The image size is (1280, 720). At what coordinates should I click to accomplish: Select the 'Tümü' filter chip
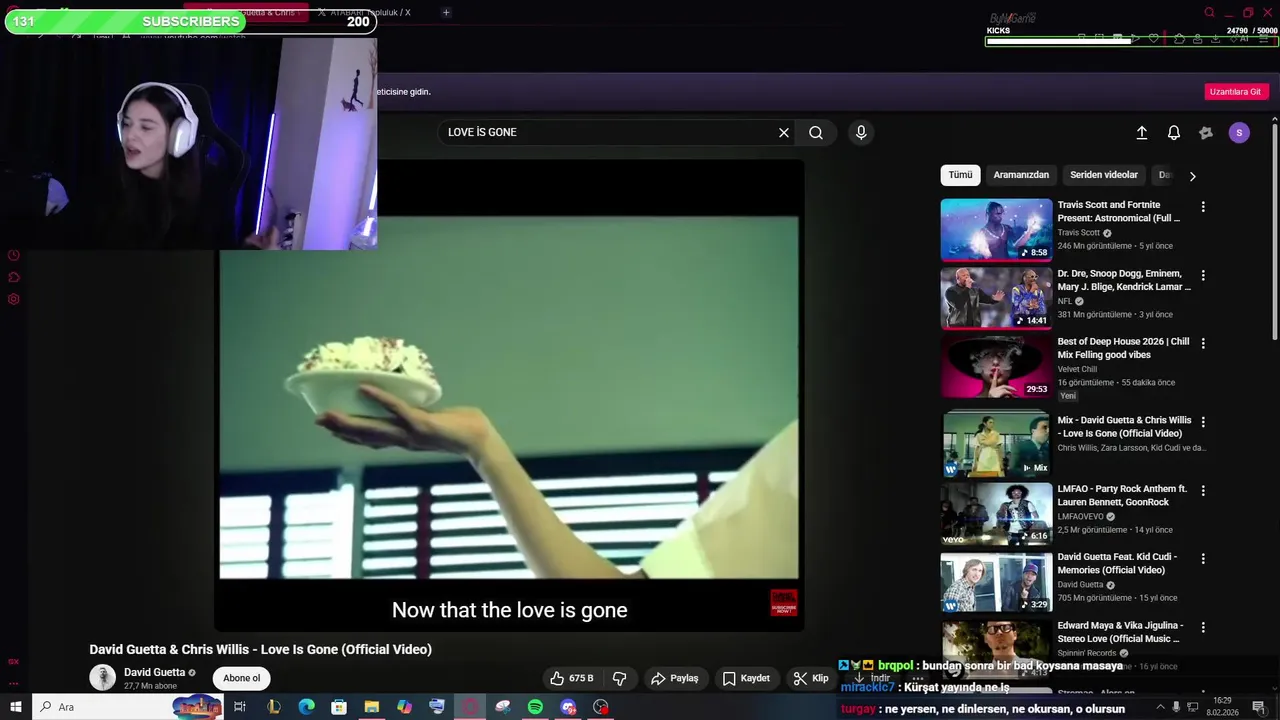click(x=960, y=175)
